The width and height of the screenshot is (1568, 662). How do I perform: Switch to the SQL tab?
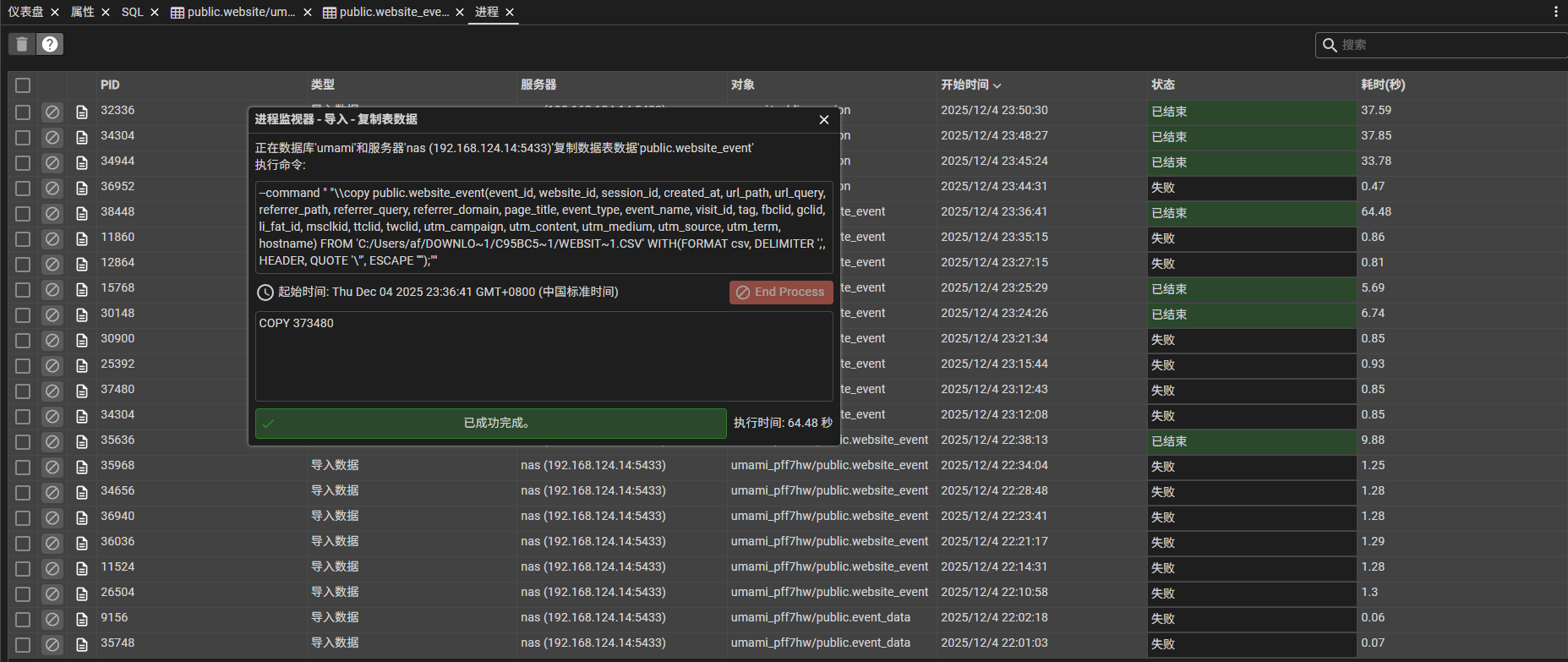[x=132, y=12]
